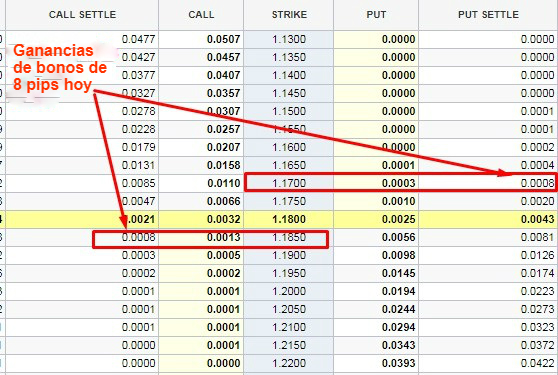Click put value 0.0010

tap(398, 201)
